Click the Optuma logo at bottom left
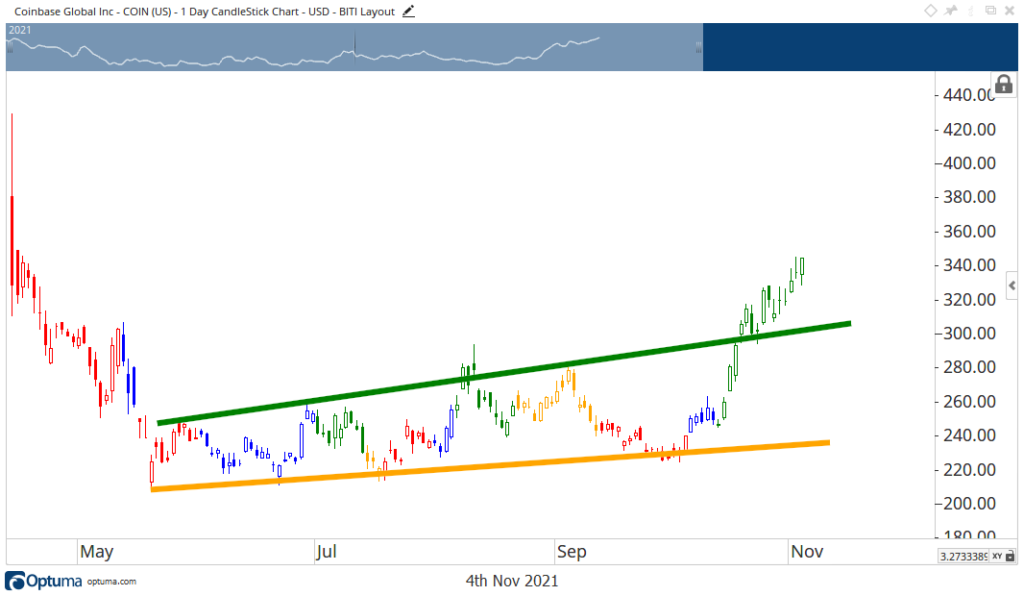 tap(44, 580)
